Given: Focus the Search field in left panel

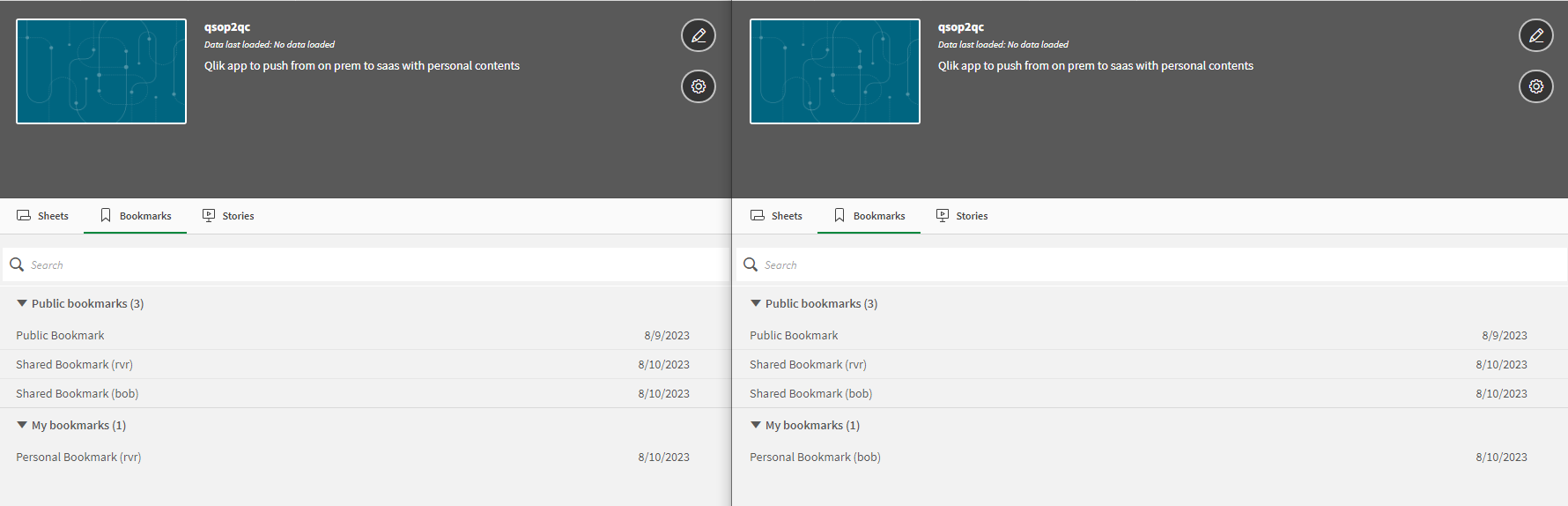Looking at the screenshot, I should click(x=365, y=264).
